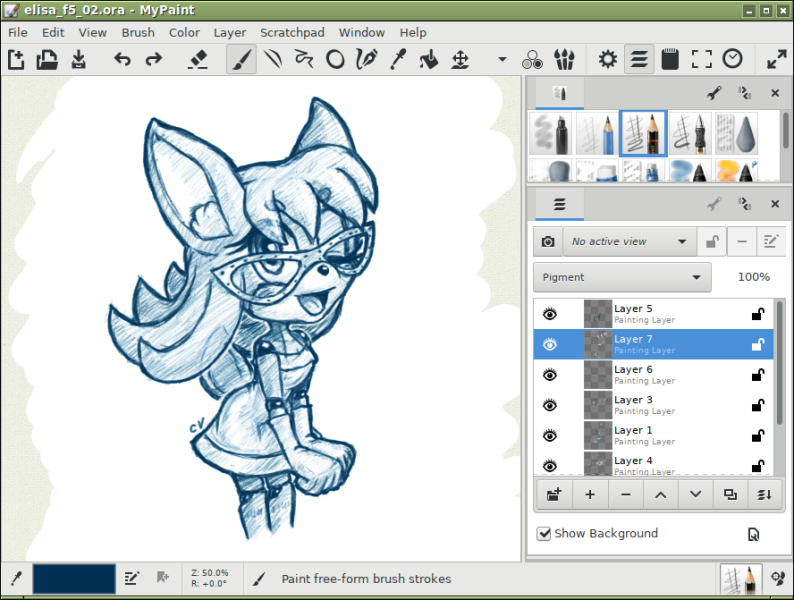
Task: Open the Window menu
Action: pos(362,32)
